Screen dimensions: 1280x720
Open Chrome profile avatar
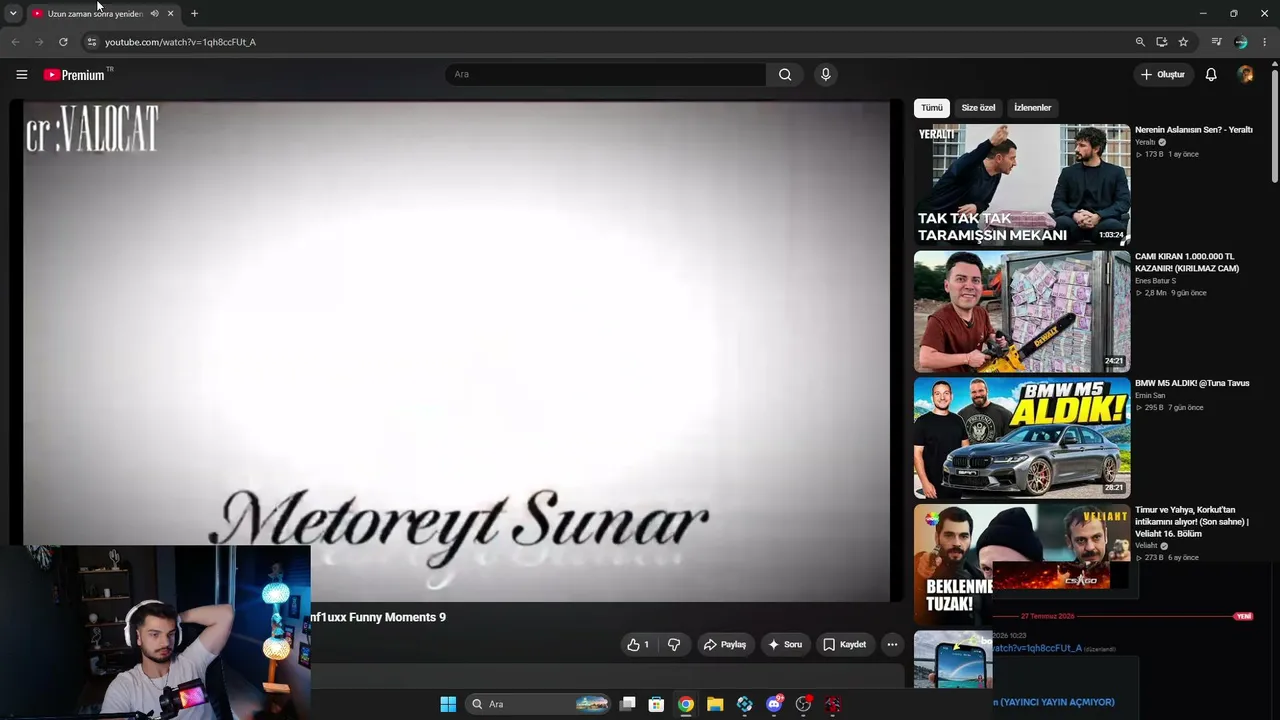(x=1241, y=42)
